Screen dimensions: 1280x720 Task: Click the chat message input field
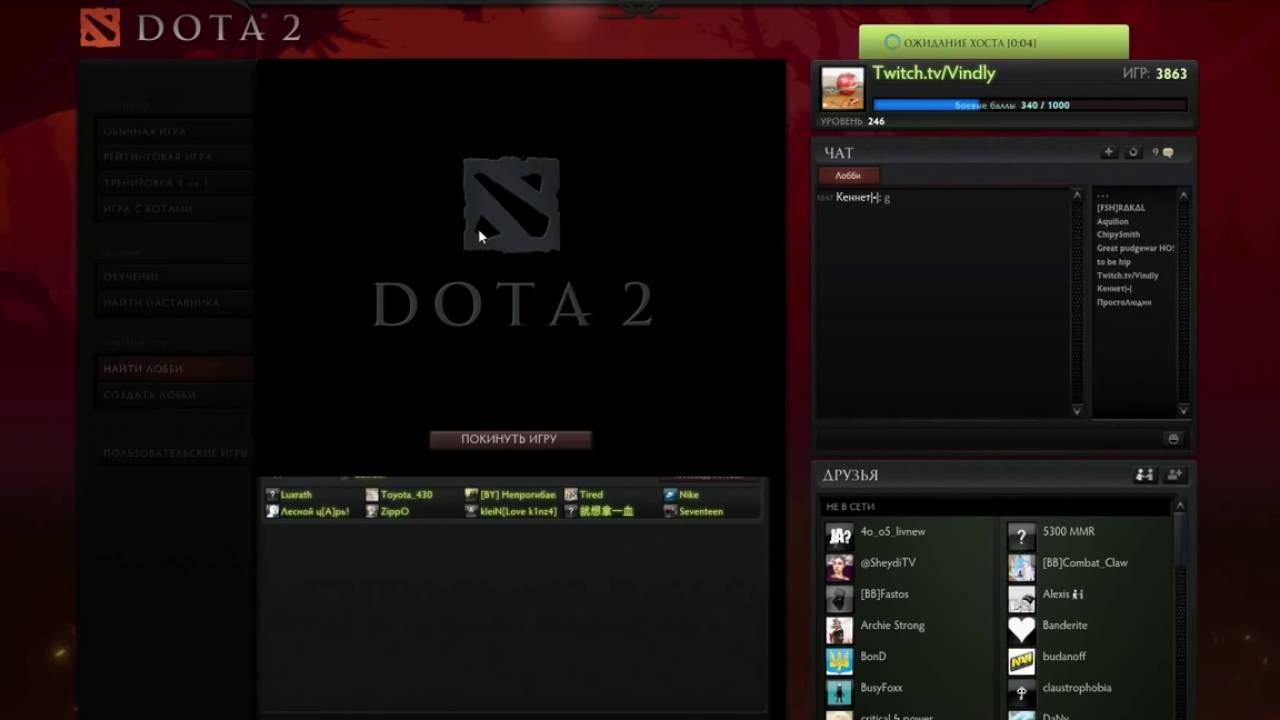[990, 439]
